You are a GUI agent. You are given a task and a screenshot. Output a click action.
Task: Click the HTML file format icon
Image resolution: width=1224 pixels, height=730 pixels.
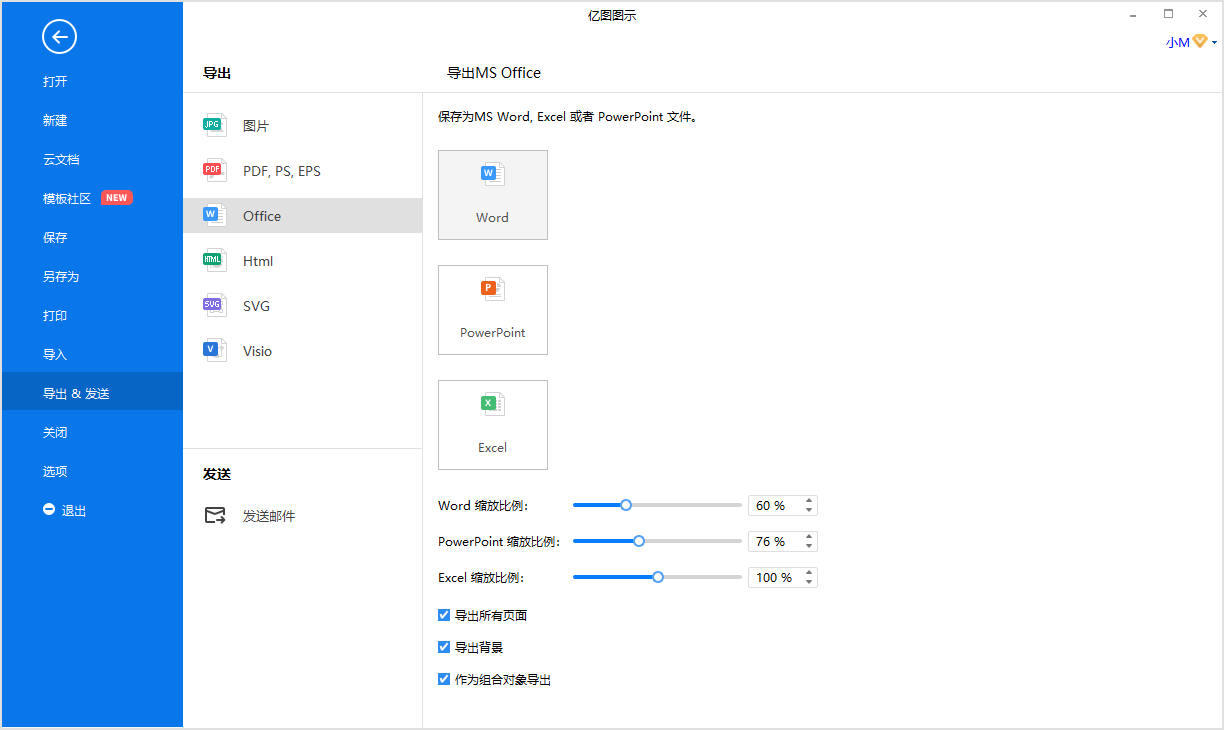pos(214,261)
